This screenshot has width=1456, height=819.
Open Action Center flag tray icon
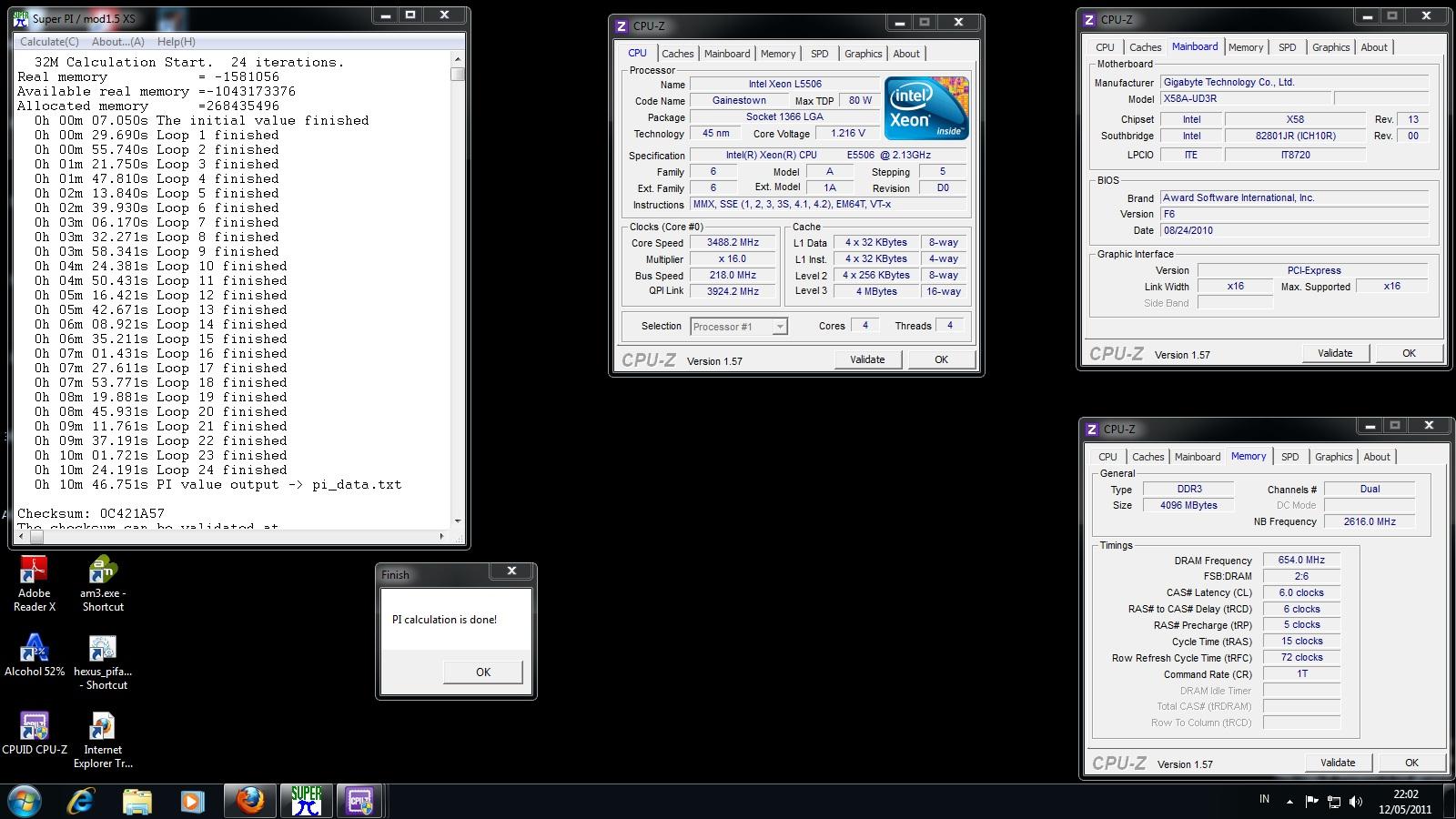[x=1311, y=802]
